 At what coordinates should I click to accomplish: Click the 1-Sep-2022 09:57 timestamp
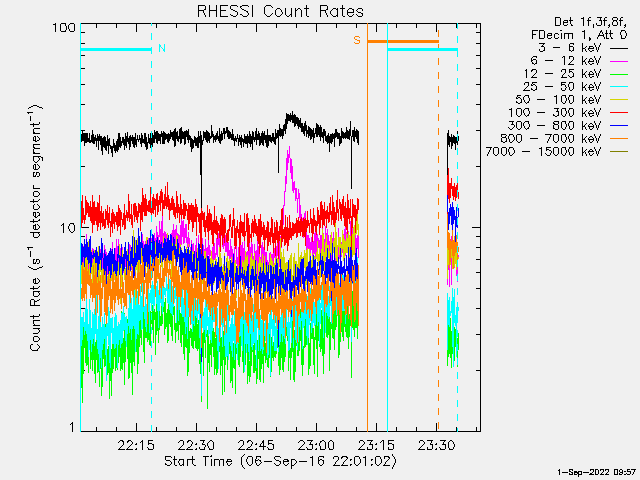tap(596, 472)
